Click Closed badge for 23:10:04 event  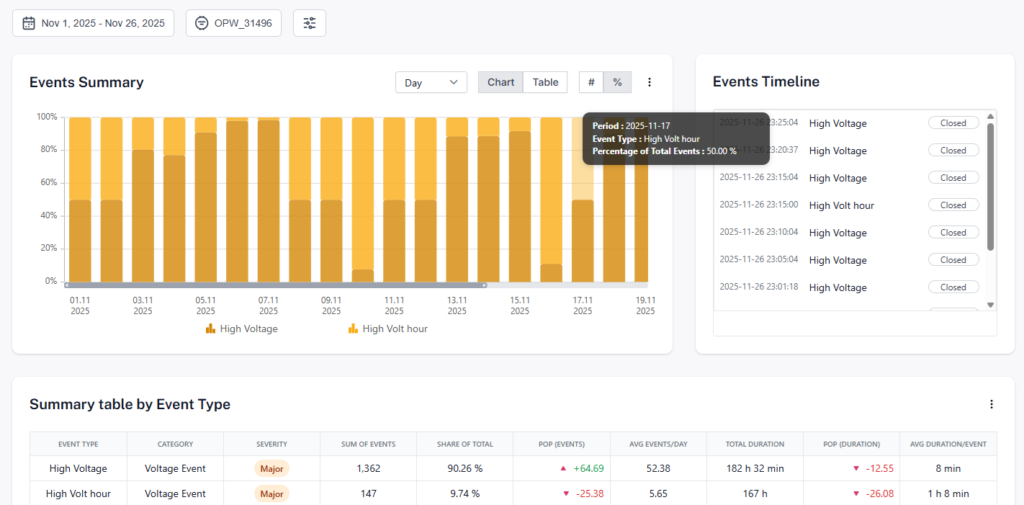pos(953,233)
